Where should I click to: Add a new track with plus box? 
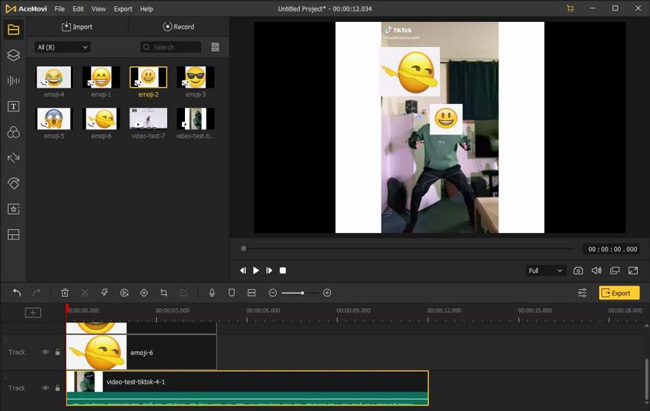click(33, 313)
